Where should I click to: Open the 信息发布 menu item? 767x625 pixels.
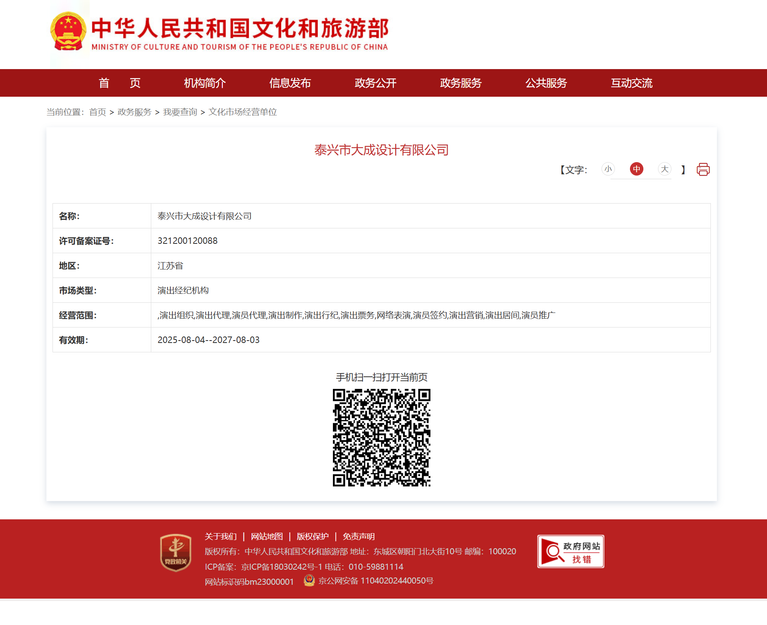click(290, 83)
